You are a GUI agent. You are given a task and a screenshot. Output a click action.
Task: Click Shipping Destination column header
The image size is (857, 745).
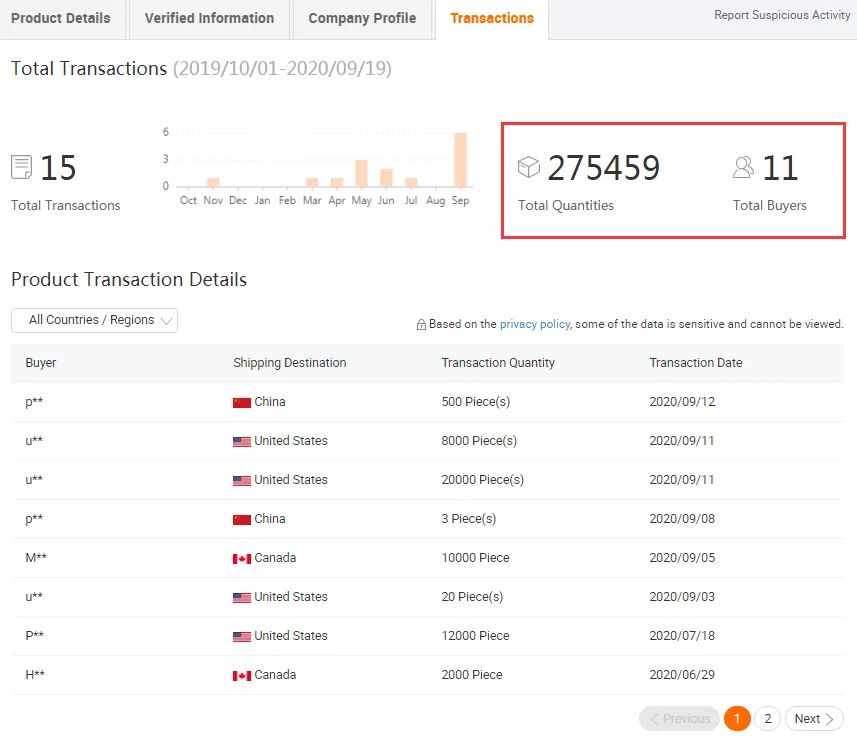click(x=290, y=363)
